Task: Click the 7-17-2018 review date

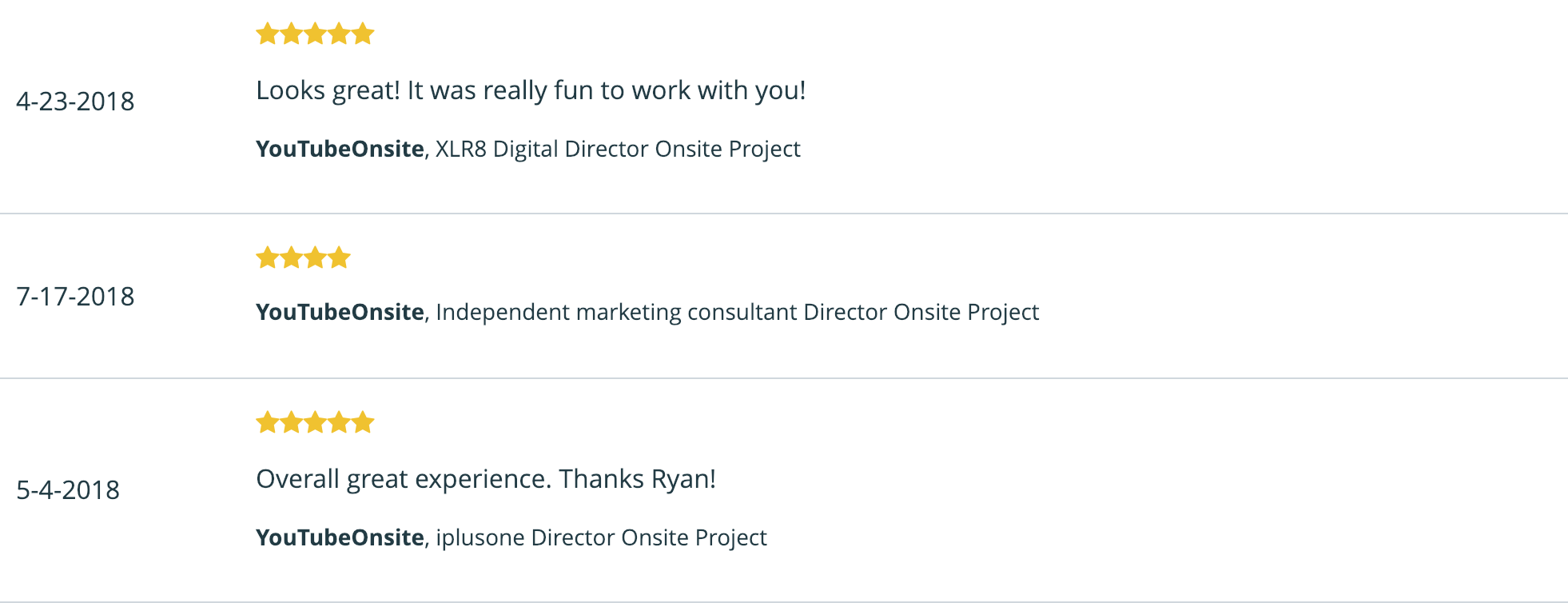Action: click(75, 297)
